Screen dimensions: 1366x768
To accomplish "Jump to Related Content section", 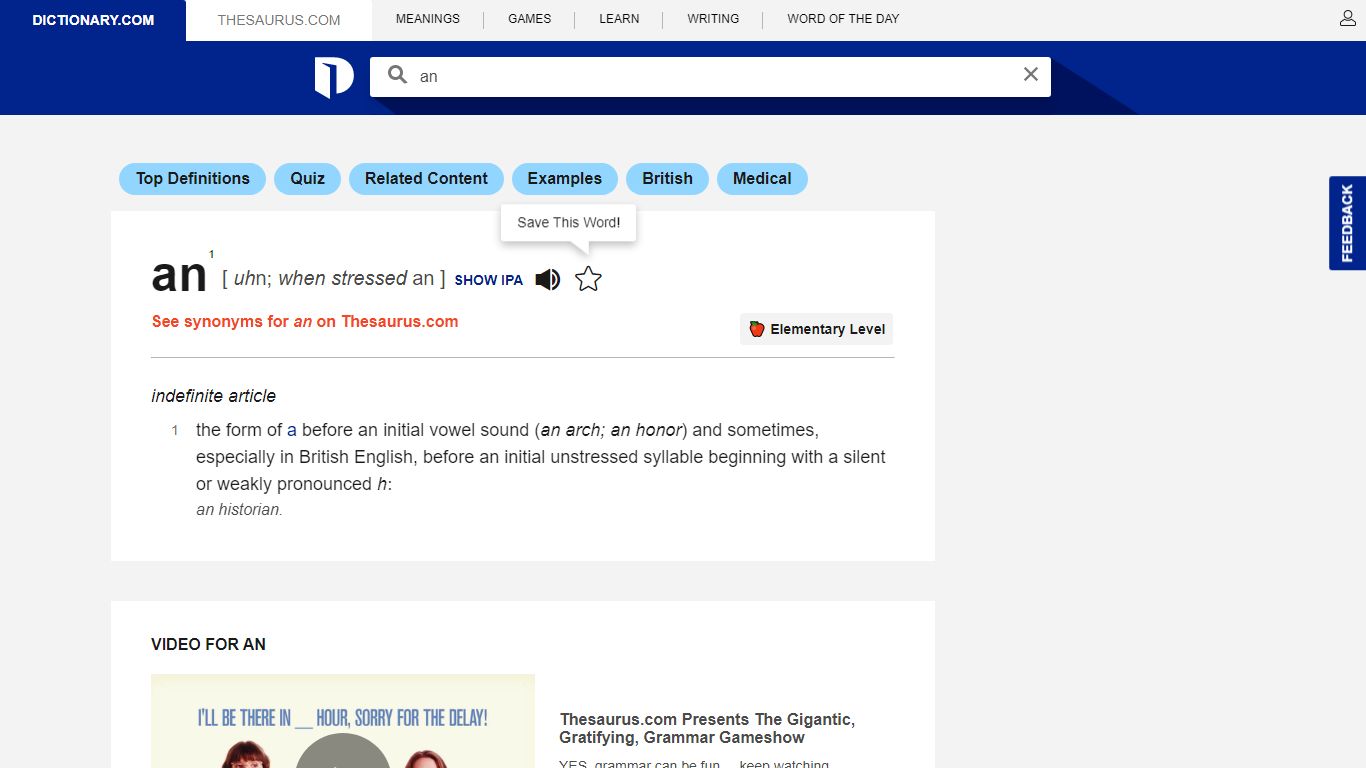I will tap(426, 179).
